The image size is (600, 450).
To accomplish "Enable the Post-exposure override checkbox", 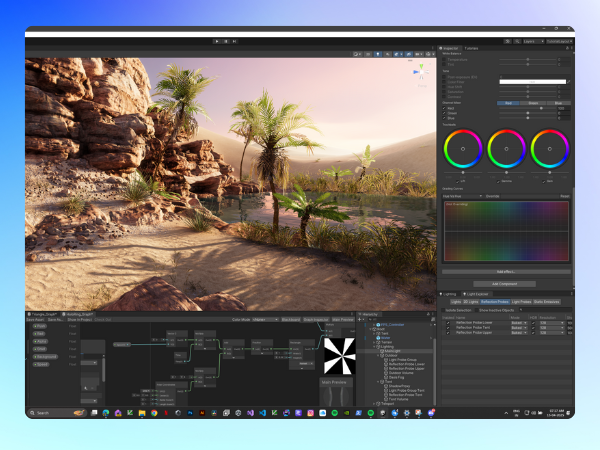I will pos(444,77).
